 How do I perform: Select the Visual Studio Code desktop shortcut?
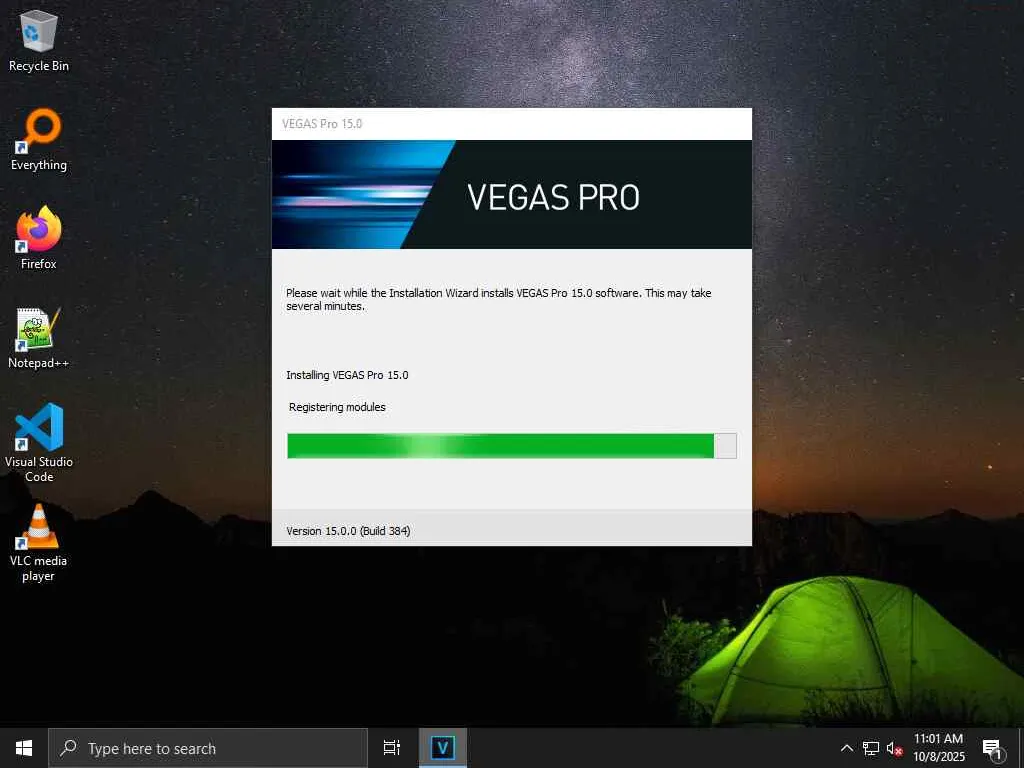[x=39, y=443]
